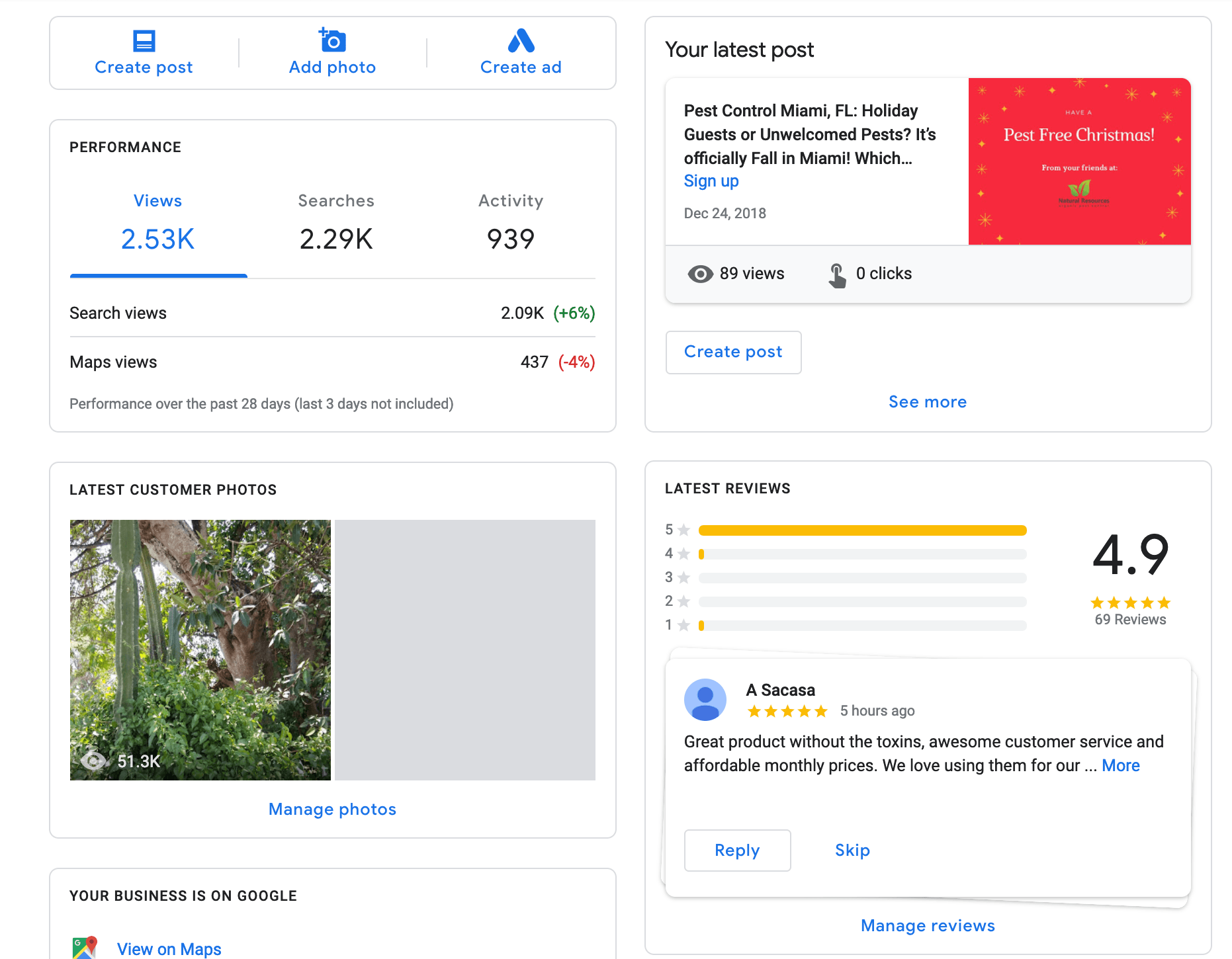Click the tap icon beside 0 clicks
The width and height of the screenshot is (1232, 959).
(x=837, y=275)
